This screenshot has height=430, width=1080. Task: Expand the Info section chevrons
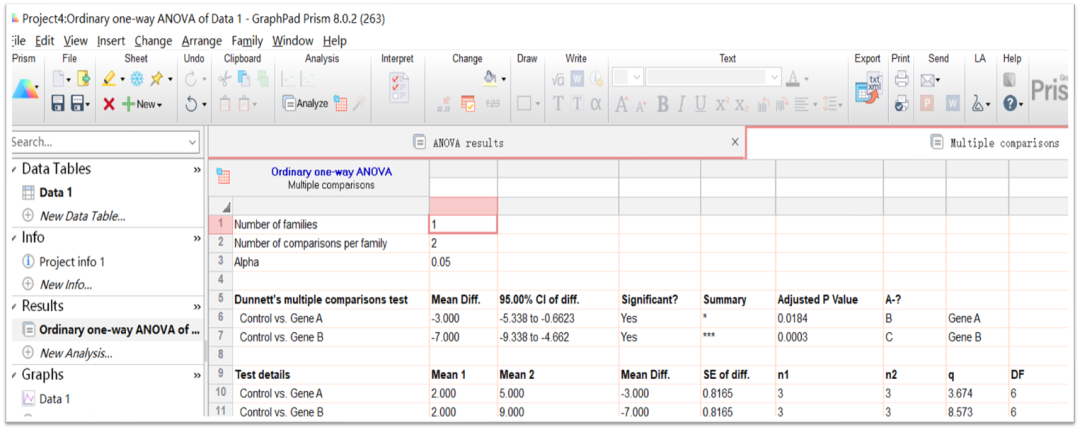(x=197, y=238)
